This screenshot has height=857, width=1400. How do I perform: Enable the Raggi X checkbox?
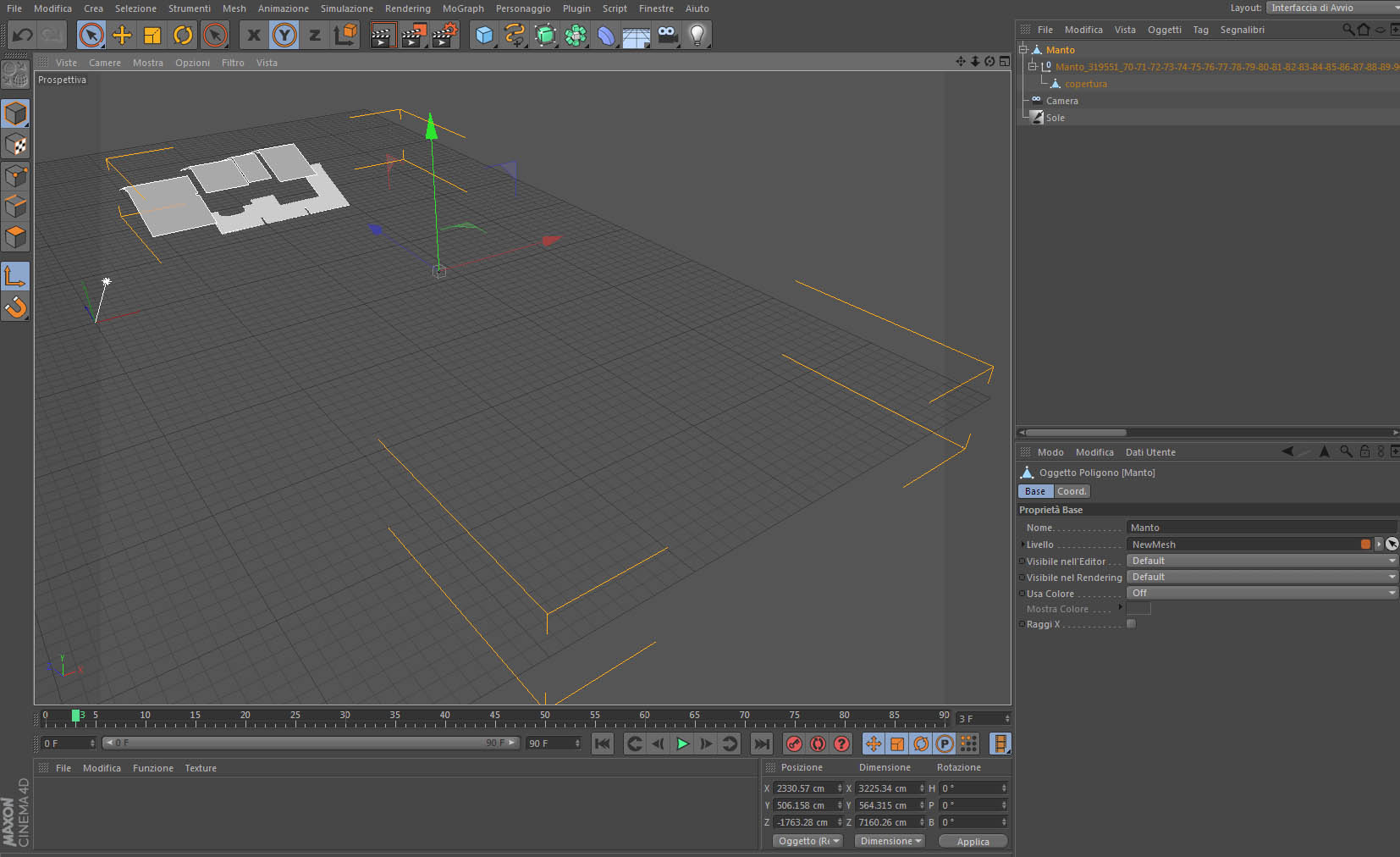click(x=1131, y=624)
